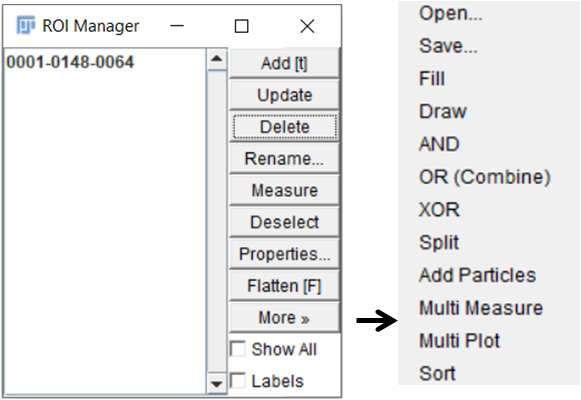The height and width of the screenshot is (400, 581).
Task: Click the Update button
Action: 284,95
